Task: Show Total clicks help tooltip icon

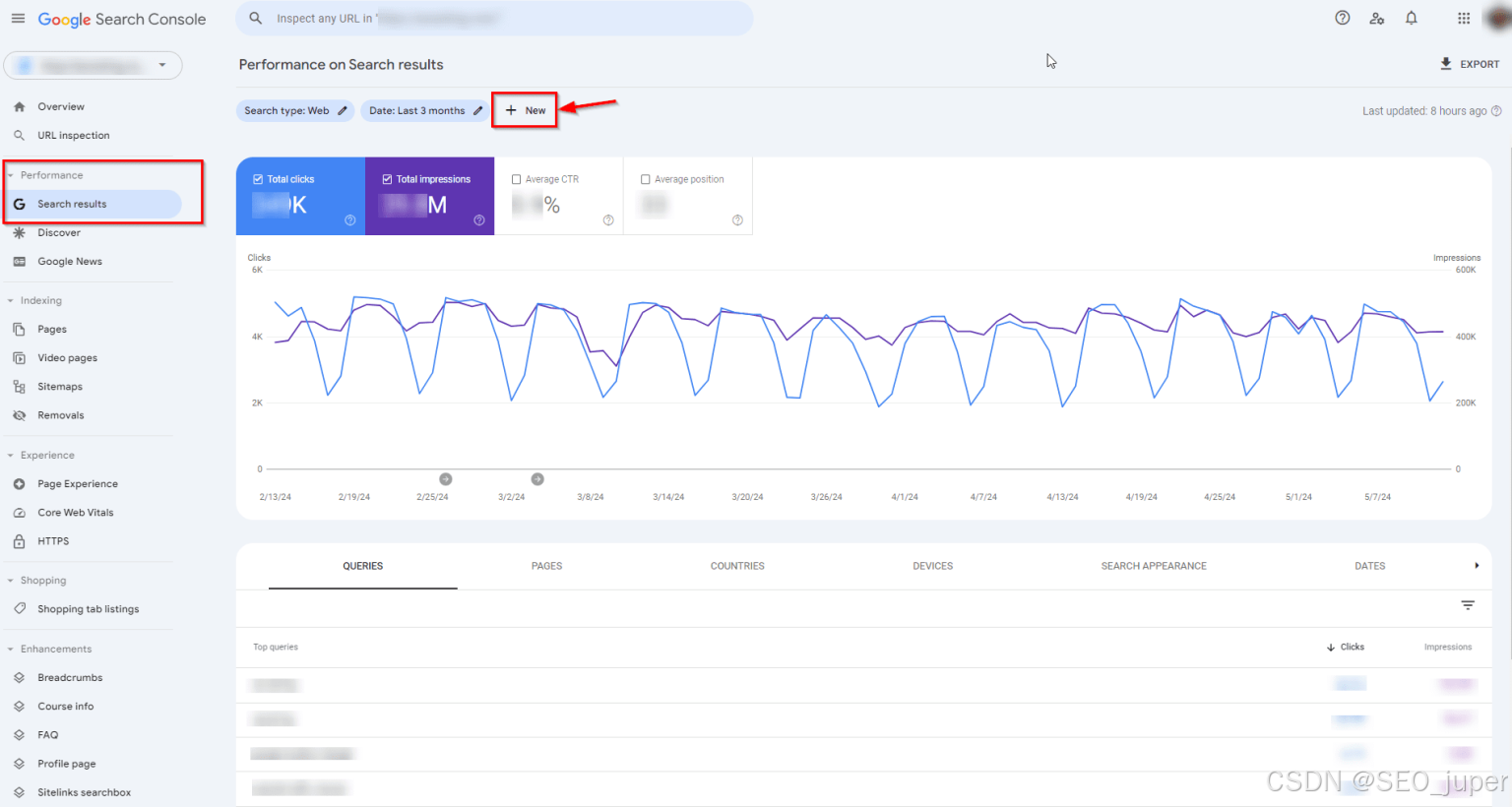Action: click(x=349, y=220)
